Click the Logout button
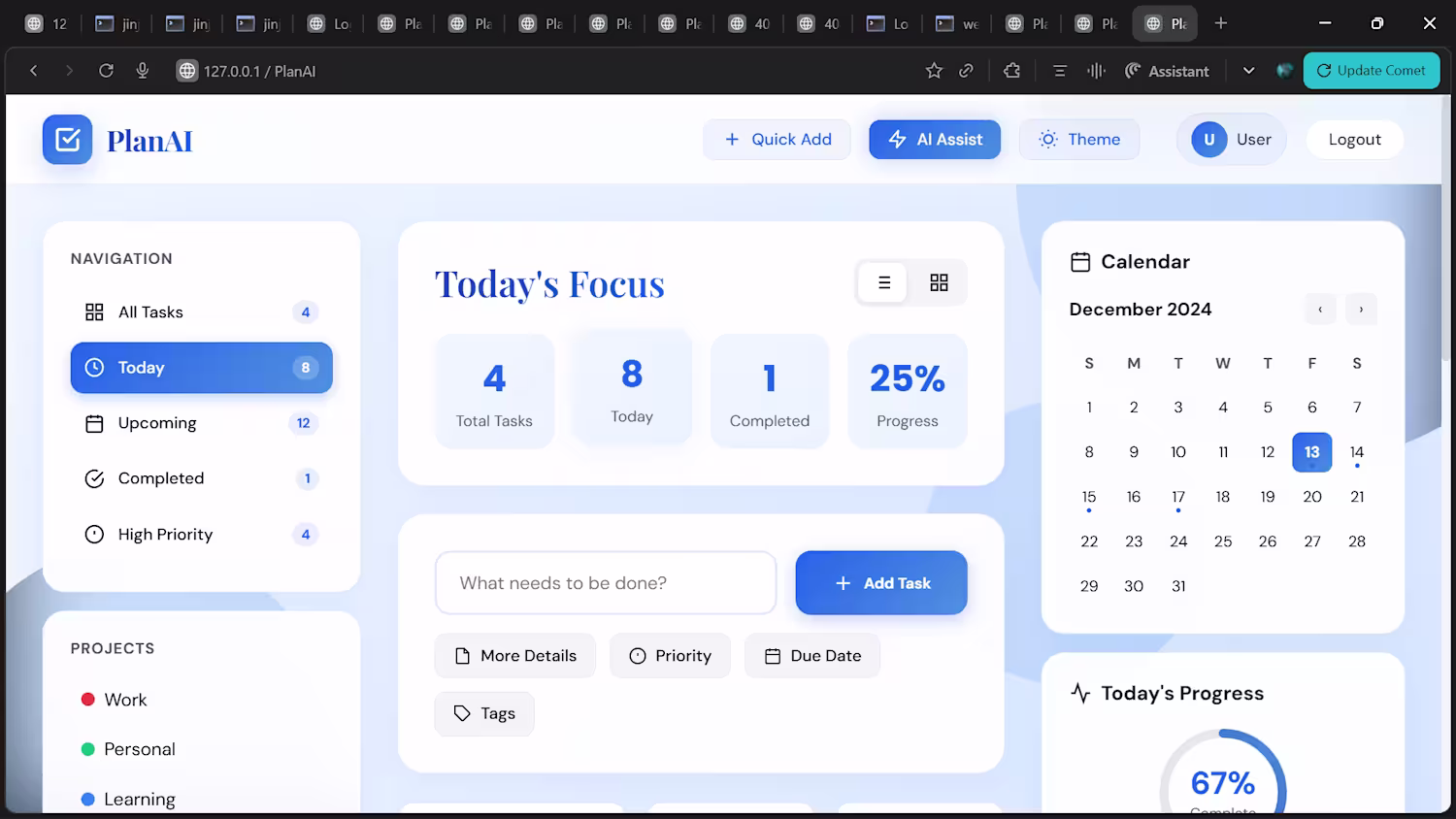This screenshot has width=1456, height=819. click(1354, 140)
